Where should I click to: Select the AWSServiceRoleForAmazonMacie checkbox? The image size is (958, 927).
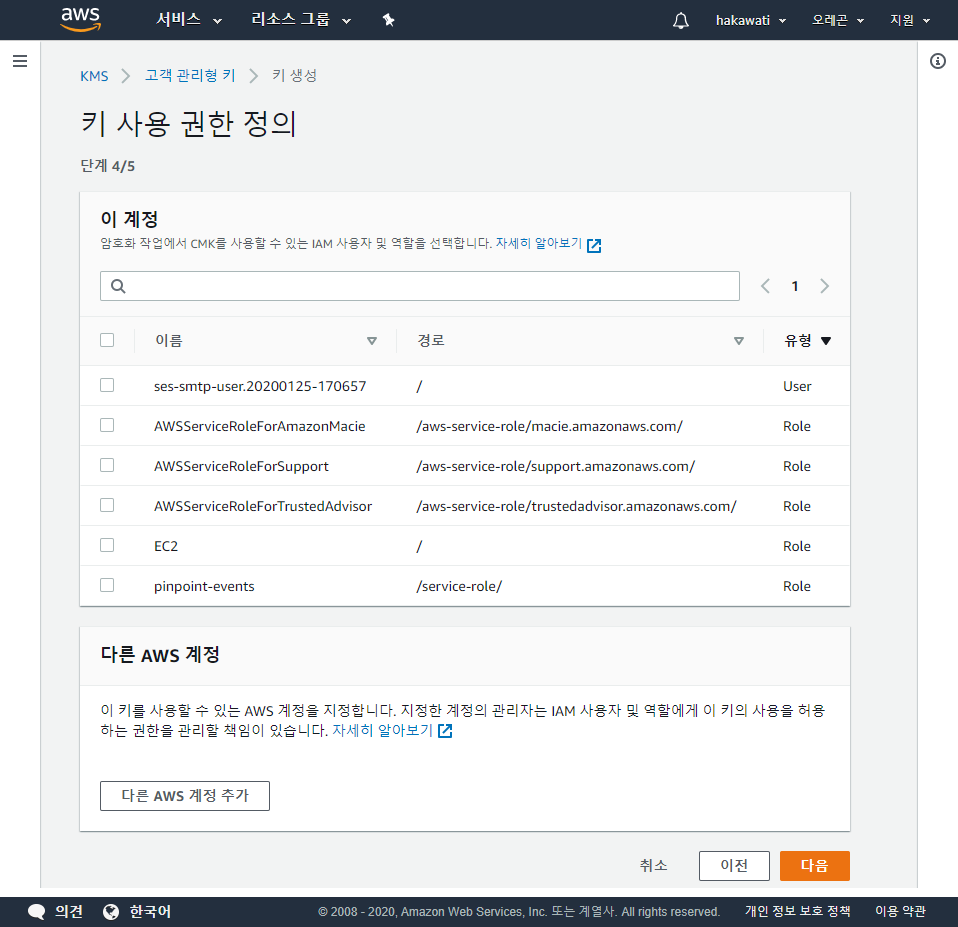107,425
